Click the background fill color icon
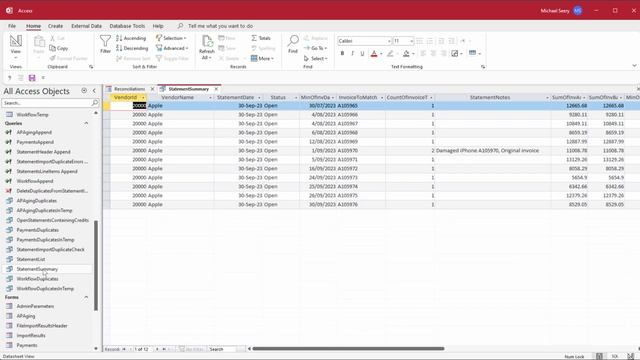 point(406,53)
